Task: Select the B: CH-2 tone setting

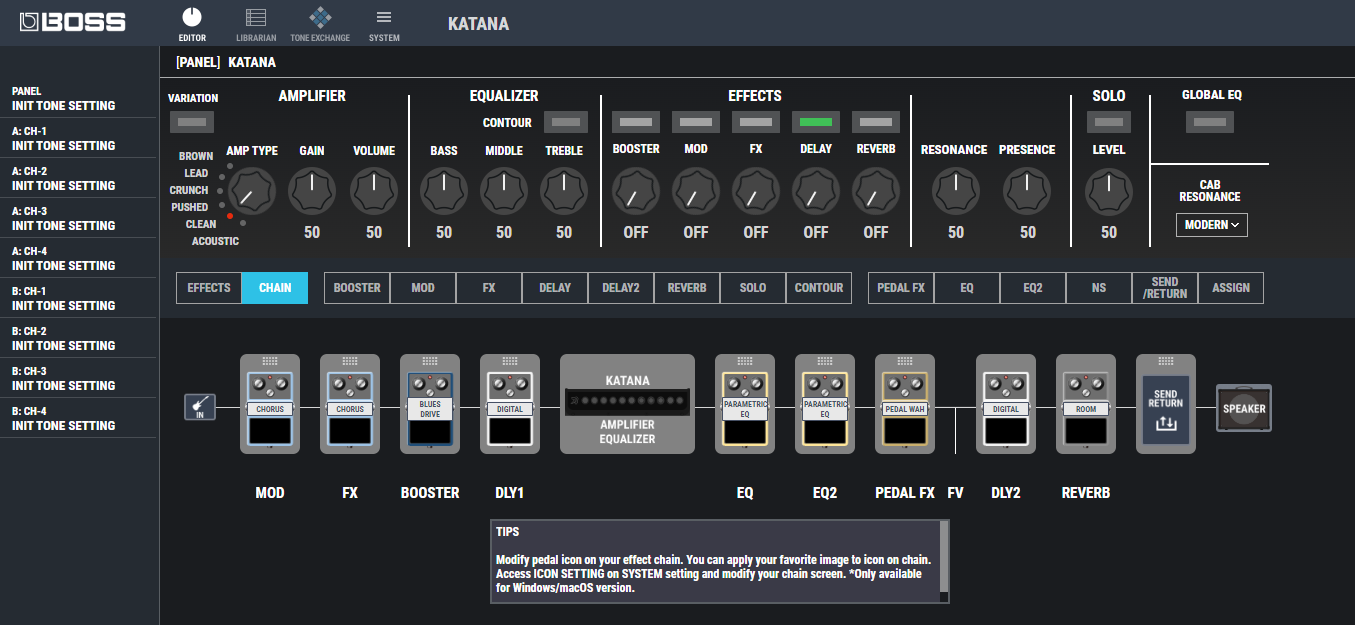Action: pos(78,338)
